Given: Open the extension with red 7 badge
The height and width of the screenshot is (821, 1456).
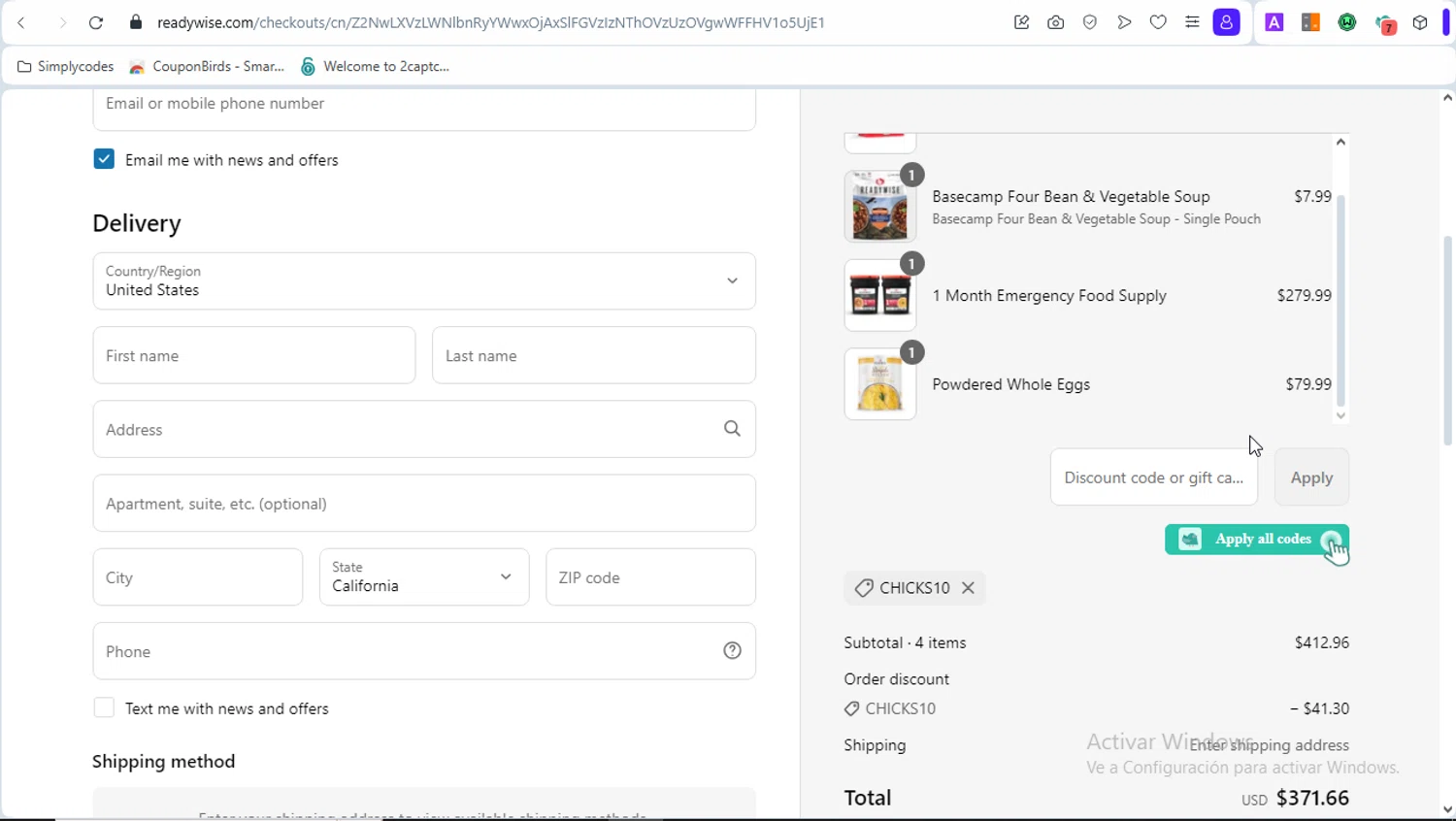Looking at the screenshot, I should [1385, 24].
